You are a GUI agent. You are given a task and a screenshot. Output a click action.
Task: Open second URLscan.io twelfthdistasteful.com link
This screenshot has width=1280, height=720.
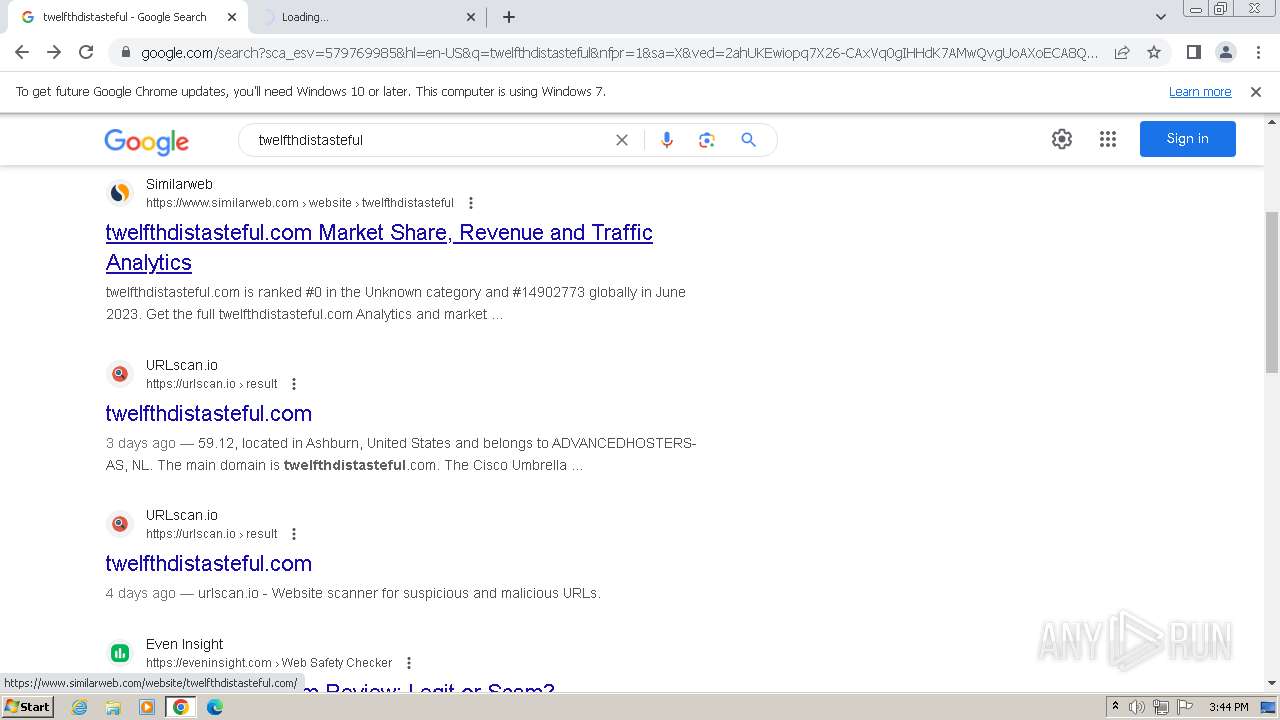209,563
